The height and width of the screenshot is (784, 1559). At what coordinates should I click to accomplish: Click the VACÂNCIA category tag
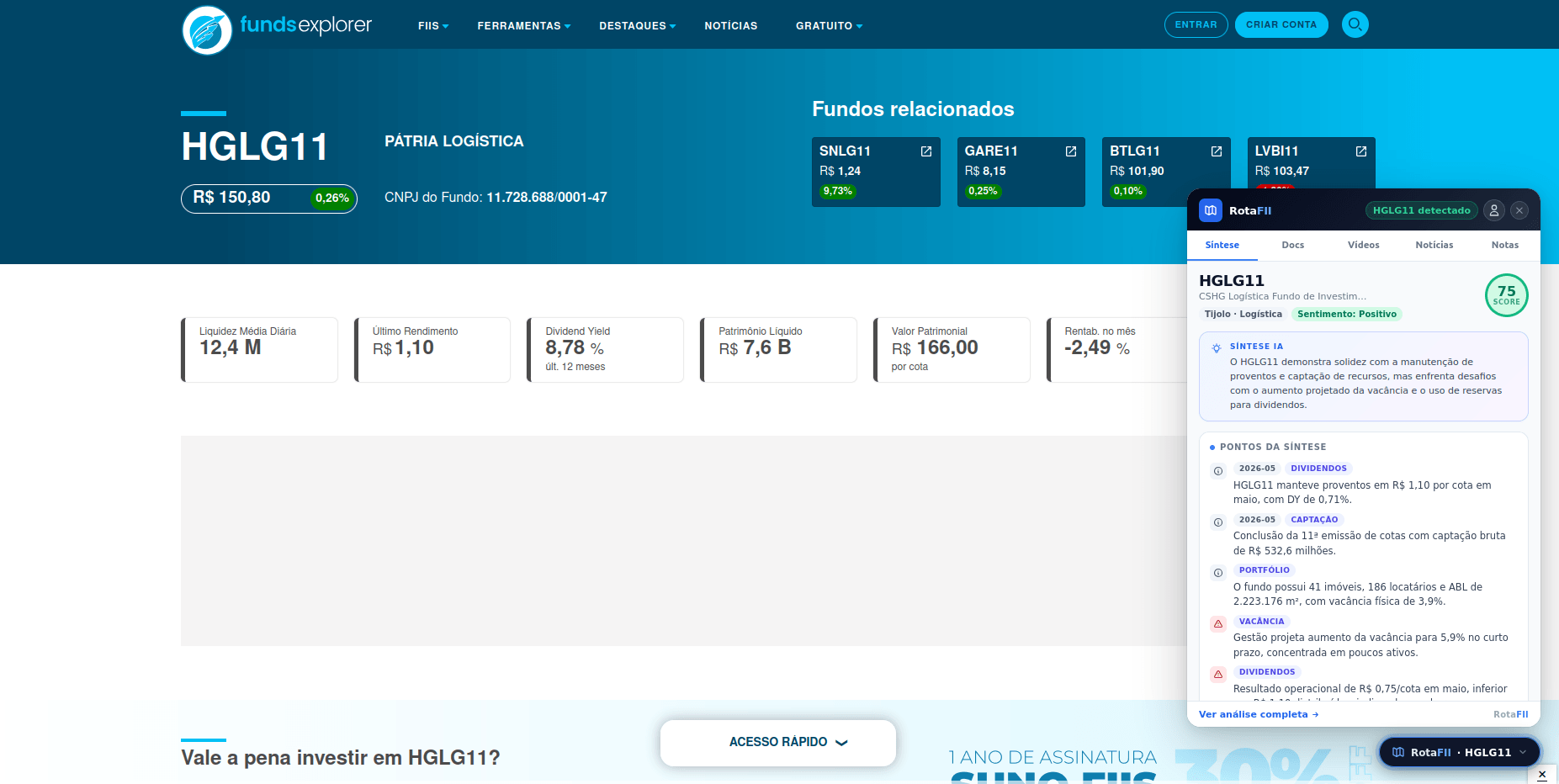coord(1261,622)
